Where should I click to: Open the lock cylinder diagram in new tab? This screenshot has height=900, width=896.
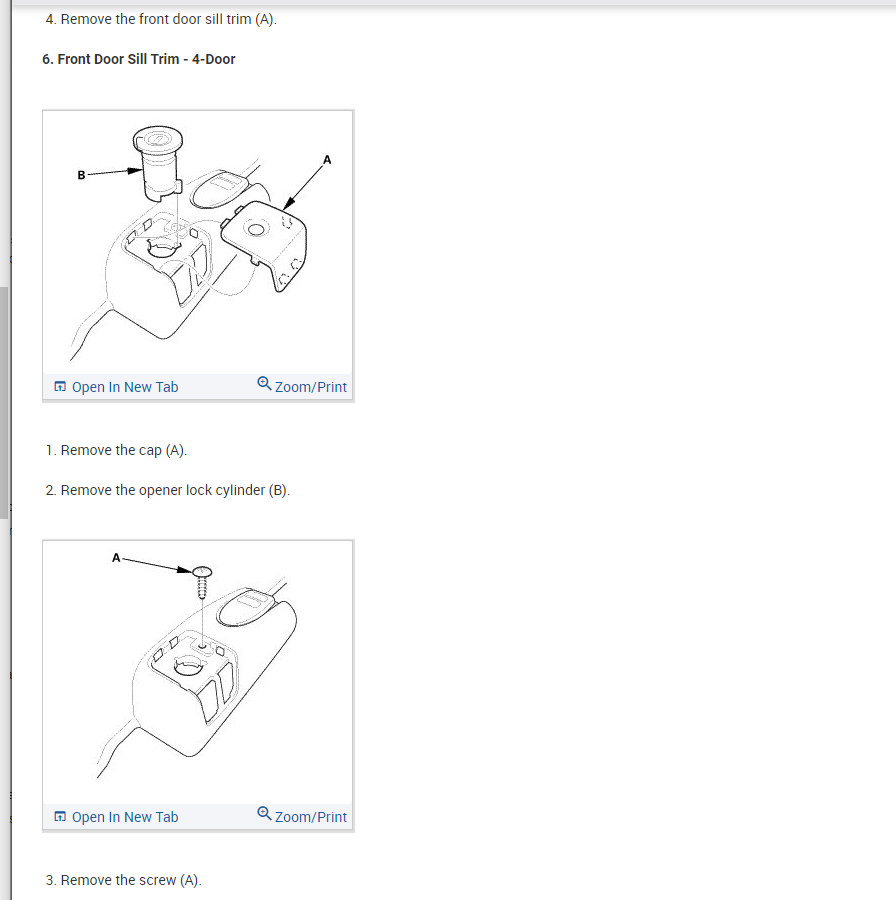(125, 387)
